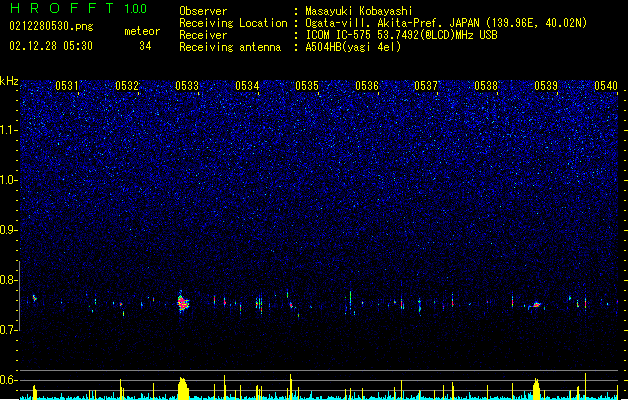Click the Ogata-vill. Akita-Pref. JAPAN location text
Viewport: 629px width, 400px height.
pos(446,23)
